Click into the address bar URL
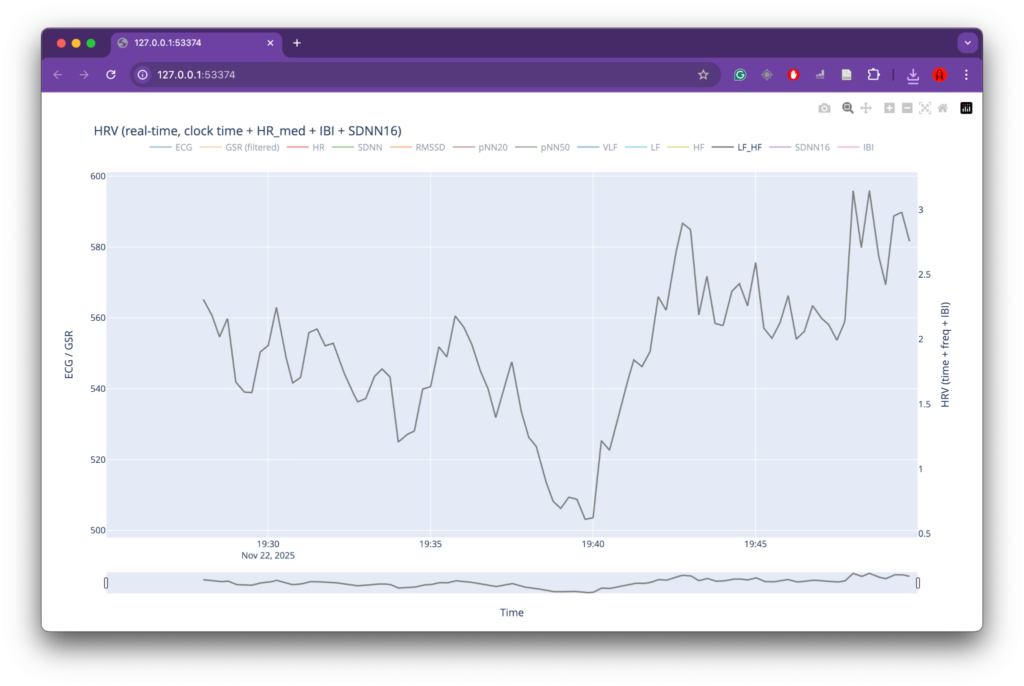 (x=400, y=75)
